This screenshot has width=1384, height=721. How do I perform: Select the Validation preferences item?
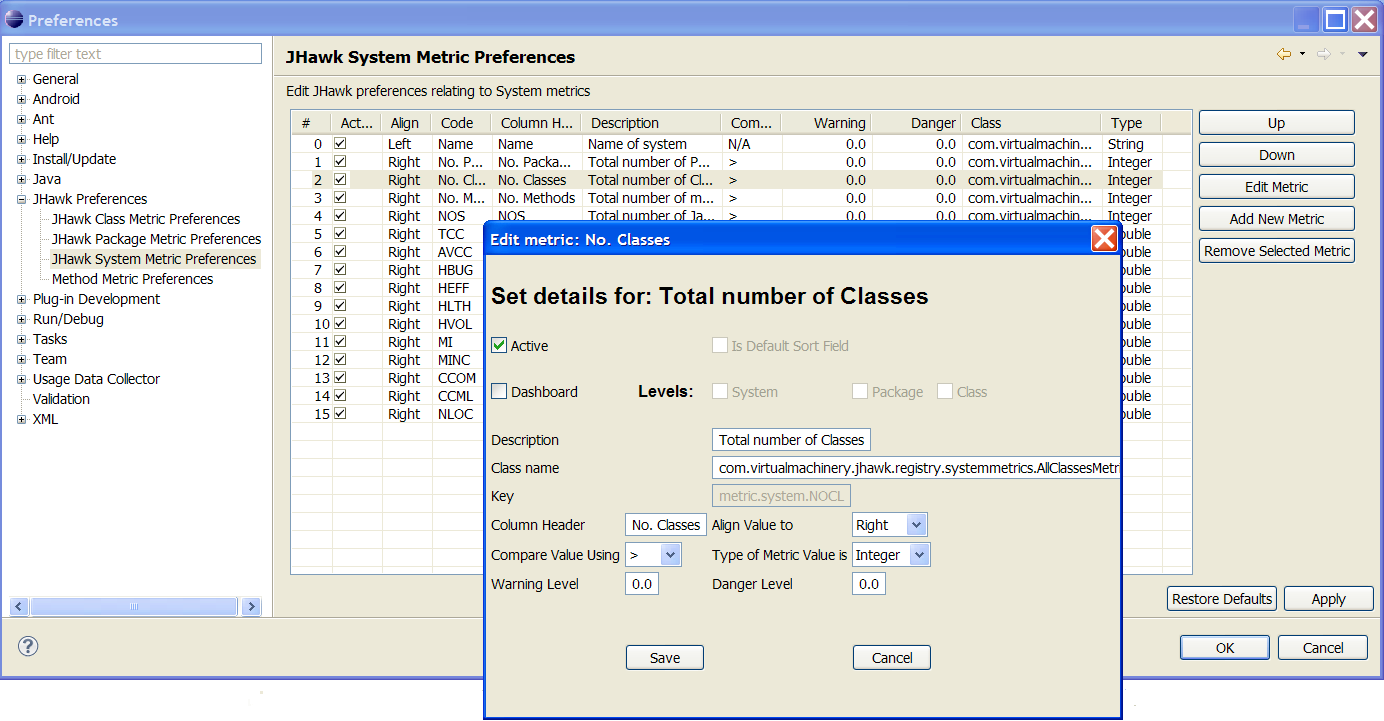[x=61, y=399]
